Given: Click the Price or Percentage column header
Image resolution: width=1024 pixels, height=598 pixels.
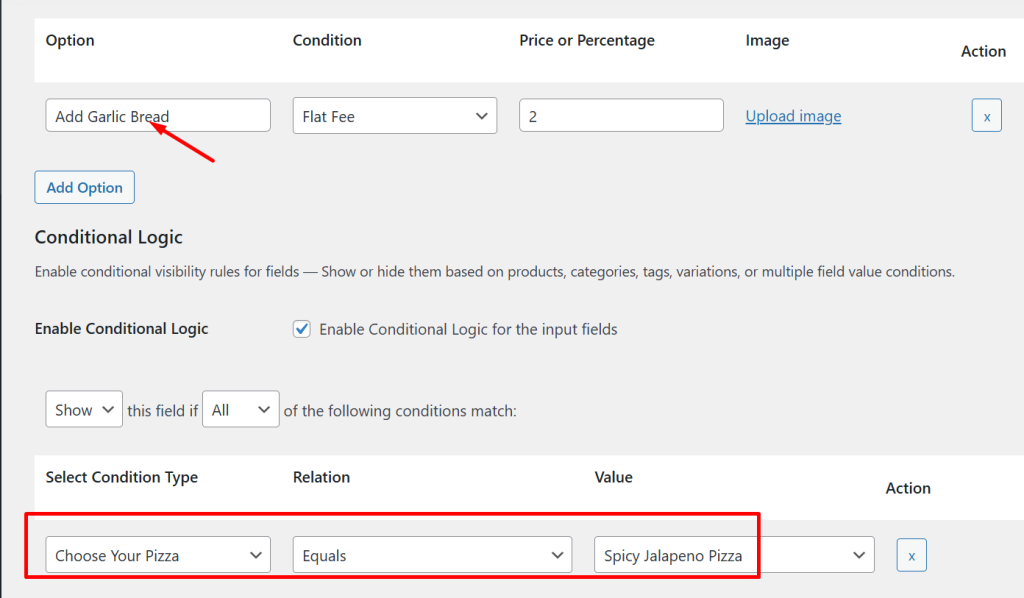Looking at the screenshot, I should click(x=587, y=41).
